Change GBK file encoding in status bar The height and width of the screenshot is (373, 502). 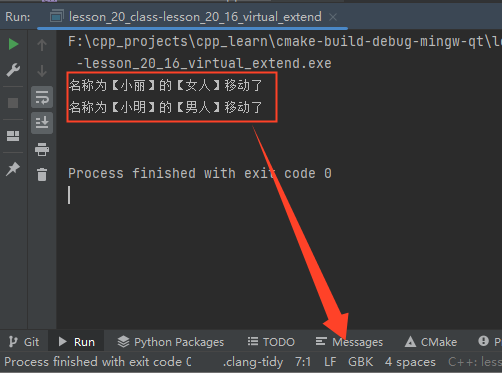point(360,362)
